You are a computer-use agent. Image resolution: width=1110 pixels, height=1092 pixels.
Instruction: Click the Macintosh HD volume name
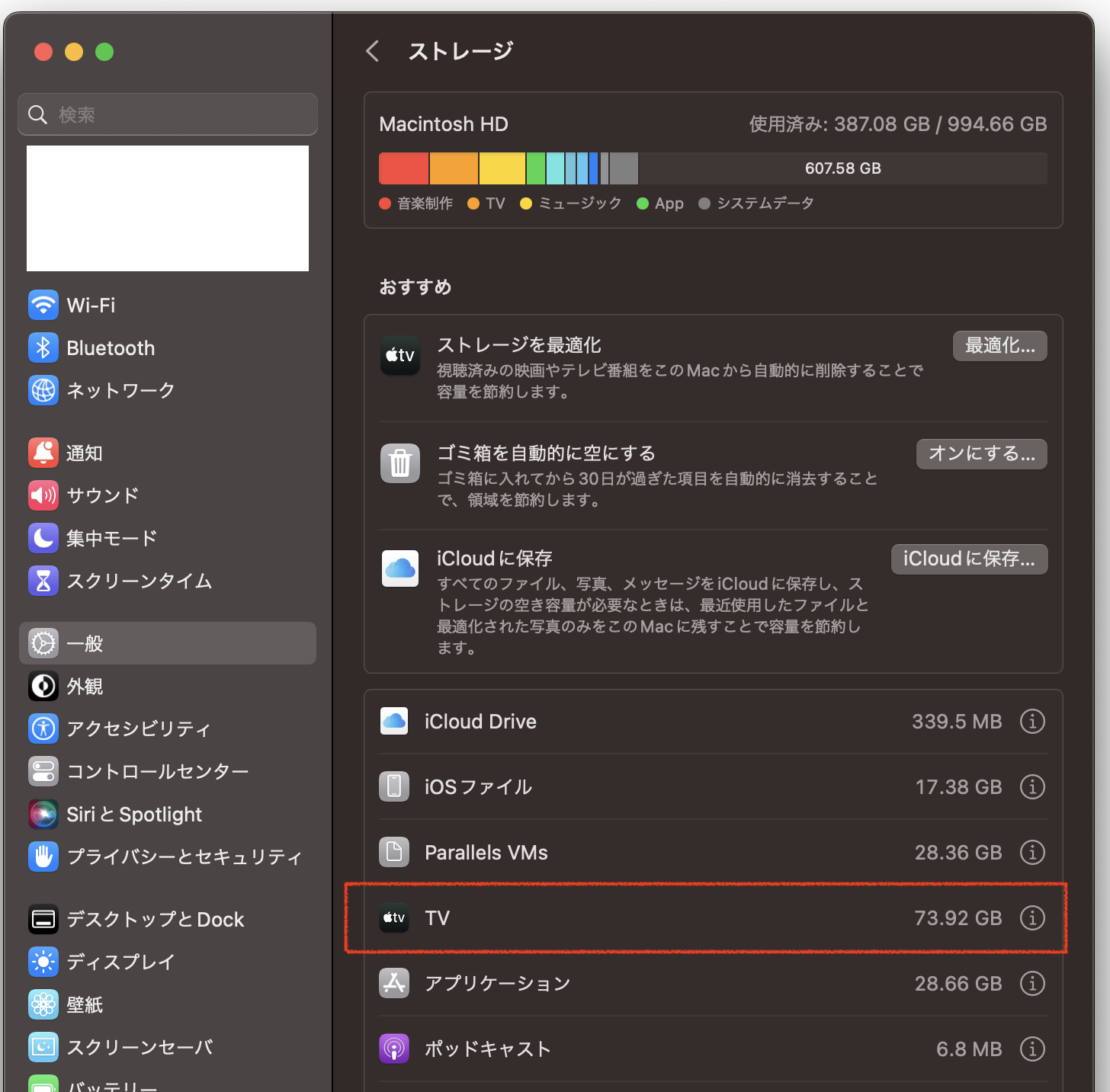click(x=444, y=124)
